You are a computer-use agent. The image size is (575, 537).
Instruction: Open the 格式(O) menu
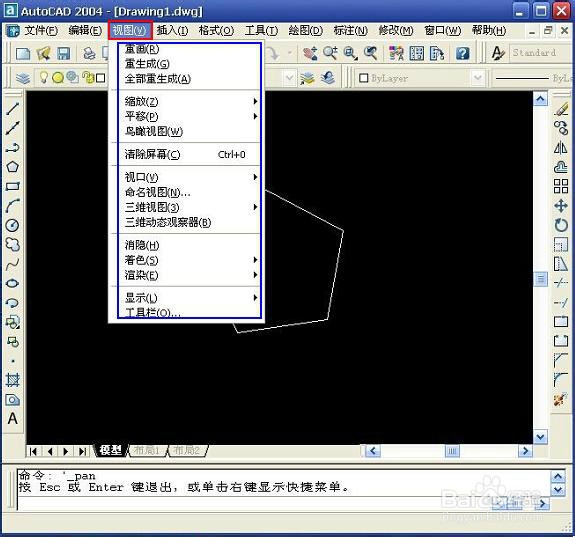[x=216, y=30]
